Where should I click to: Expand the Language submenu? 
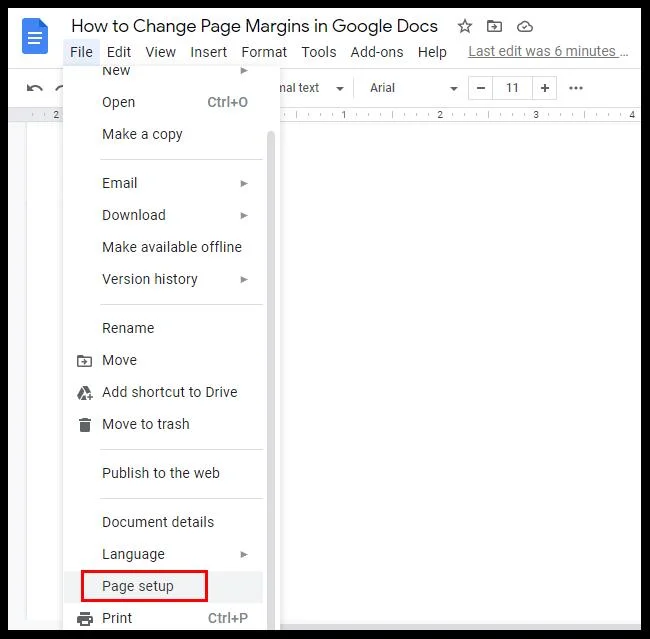(x=165, y=554)
